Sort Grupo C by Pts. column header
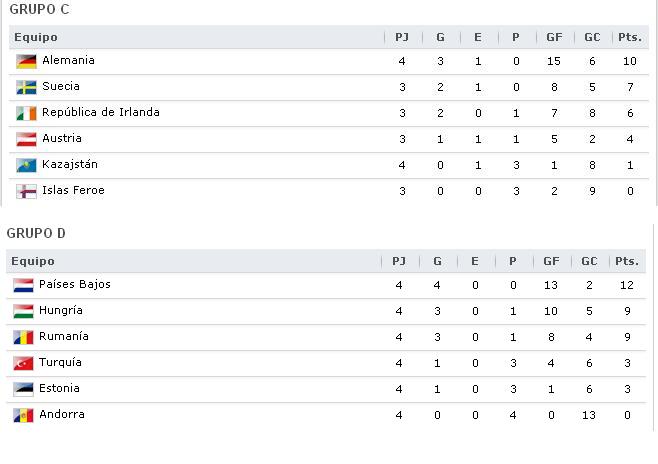Screen dimensions: 658x464 [x=630, y=37]
